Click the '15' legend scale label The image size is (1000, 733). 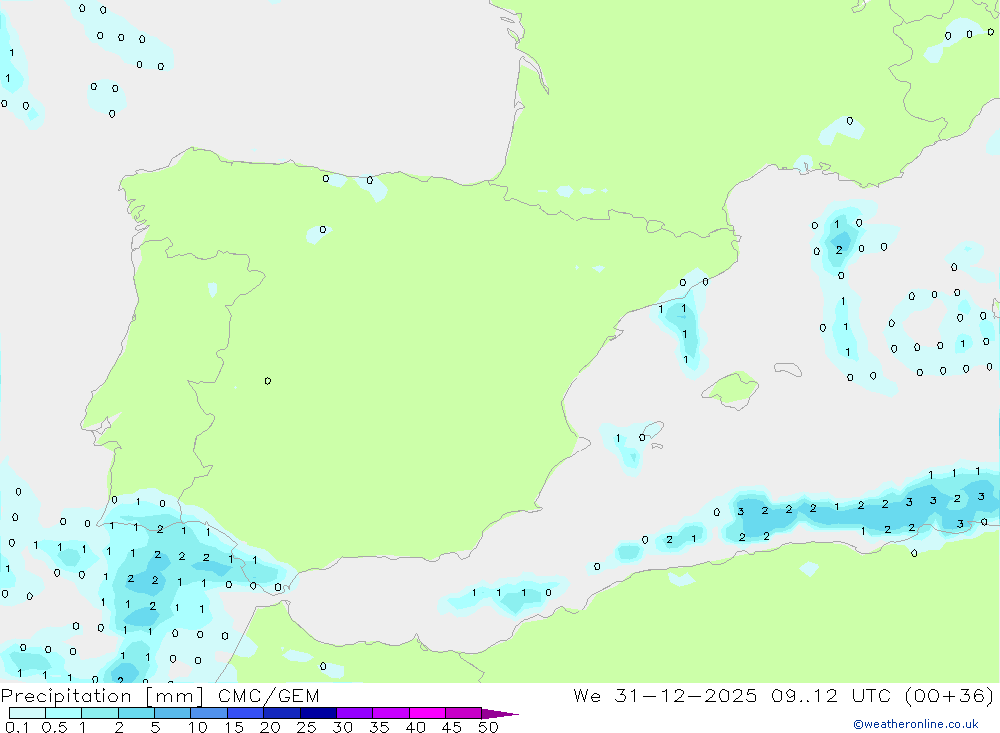point(234,727)
